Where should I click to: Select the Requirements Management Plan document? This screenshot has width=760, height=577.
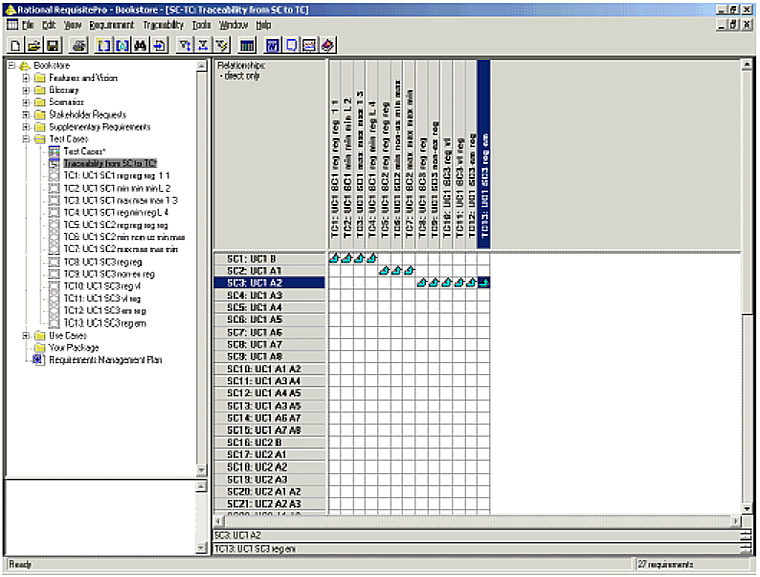(106, 360)
